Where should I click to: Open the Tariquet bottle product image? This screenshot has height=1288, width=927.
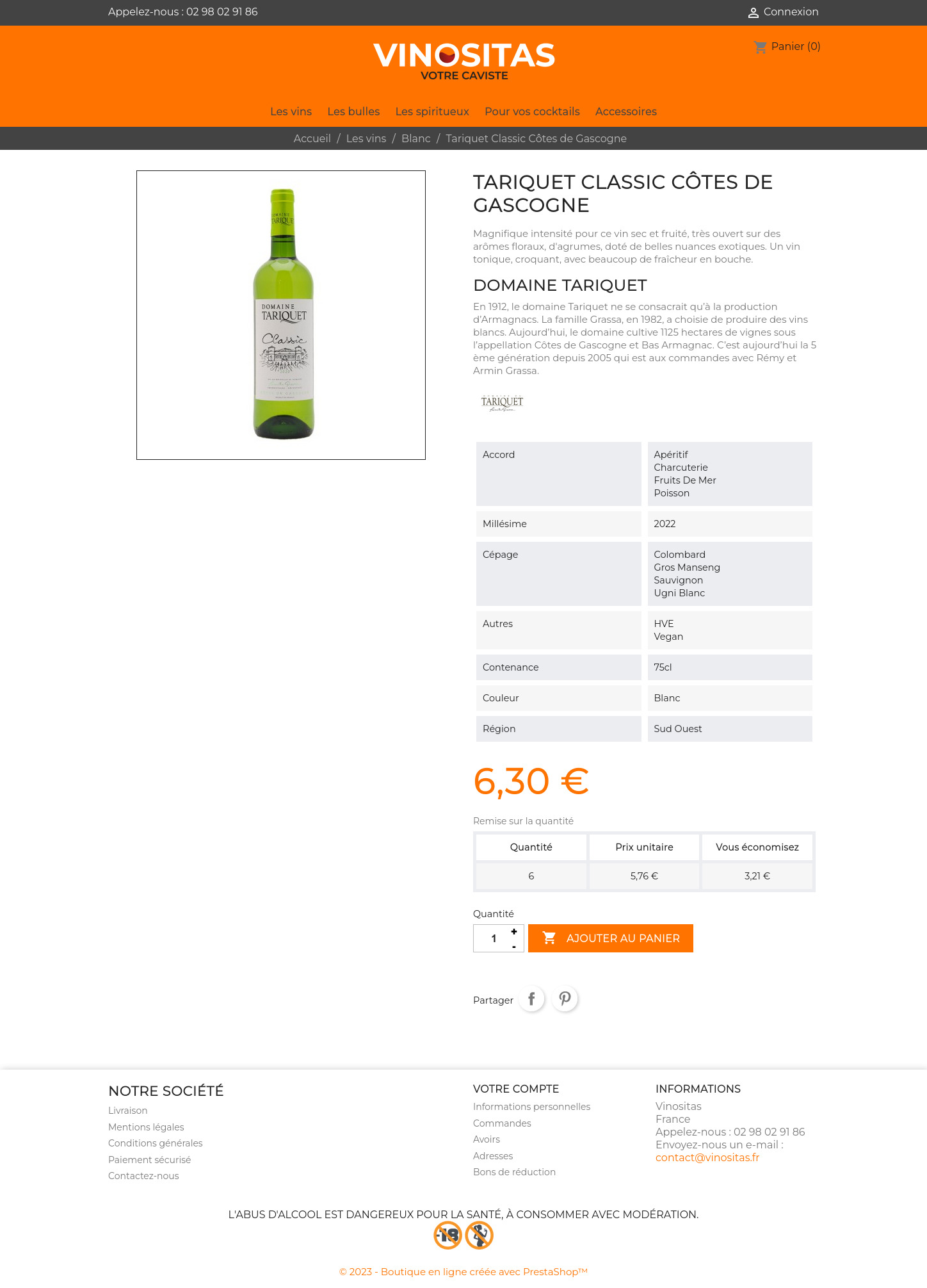click(281, 315)
